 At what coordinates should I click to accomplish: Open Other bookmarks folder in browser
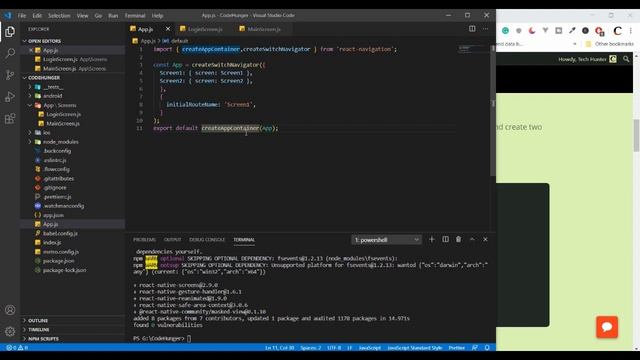610,44
